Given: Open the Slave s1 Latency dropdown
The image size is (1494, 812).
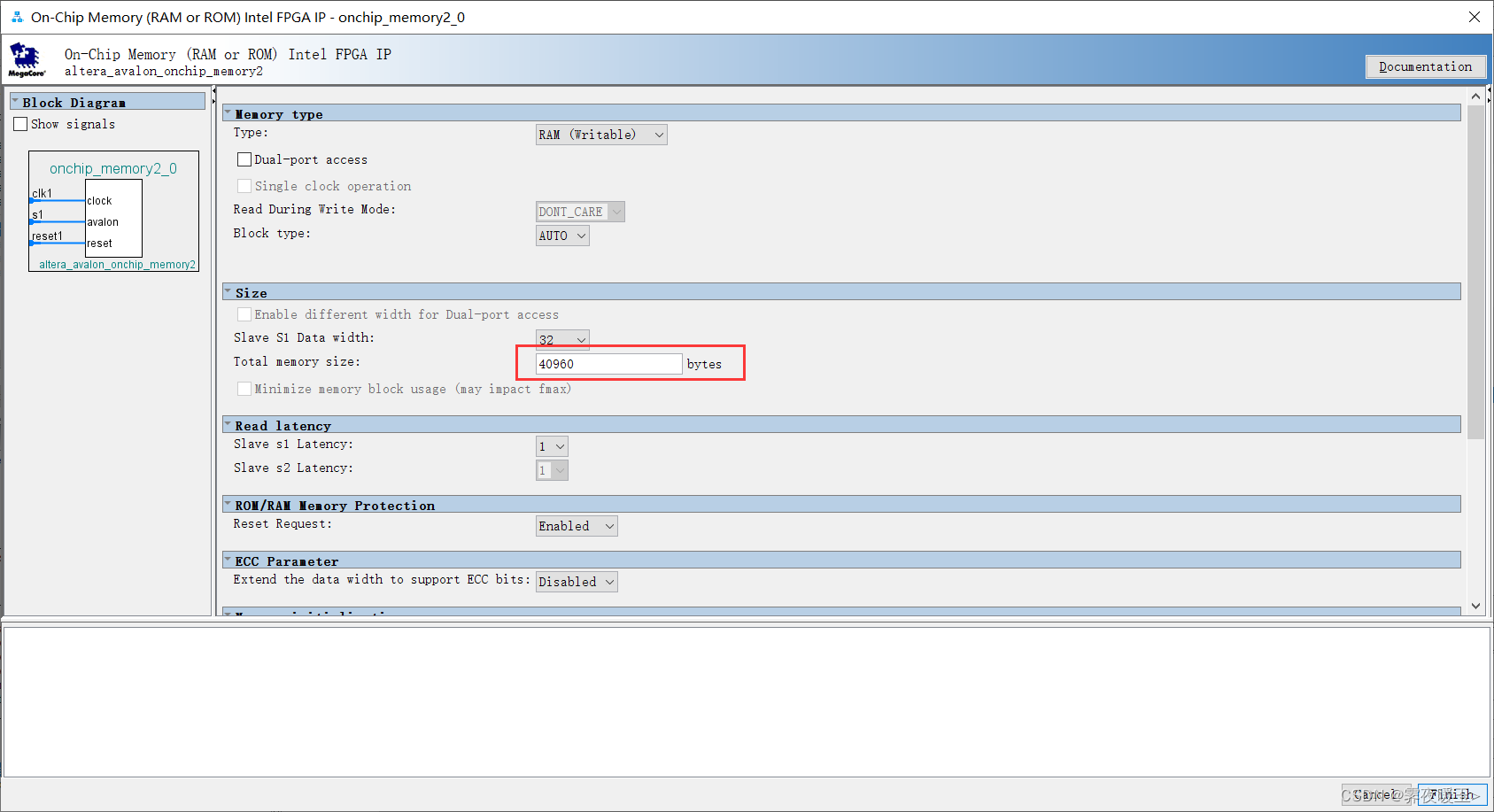Looking at the screenshot, I should 552,446.
